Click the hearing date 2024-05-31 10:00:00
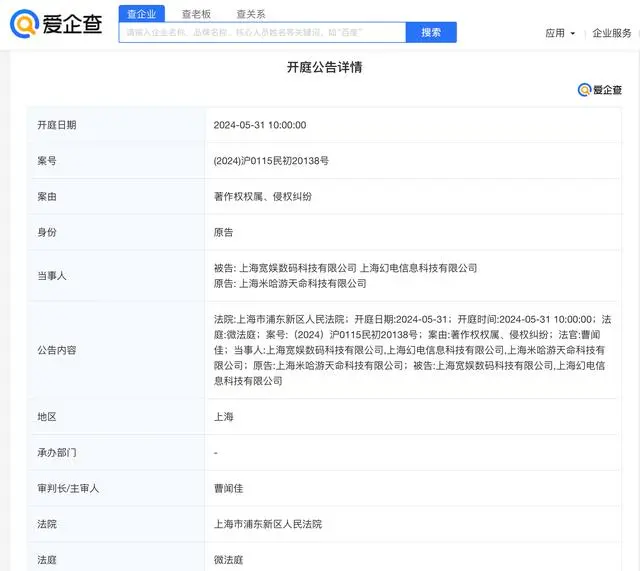This screenshot has height=571, width=640. click(x=260, y=125)
